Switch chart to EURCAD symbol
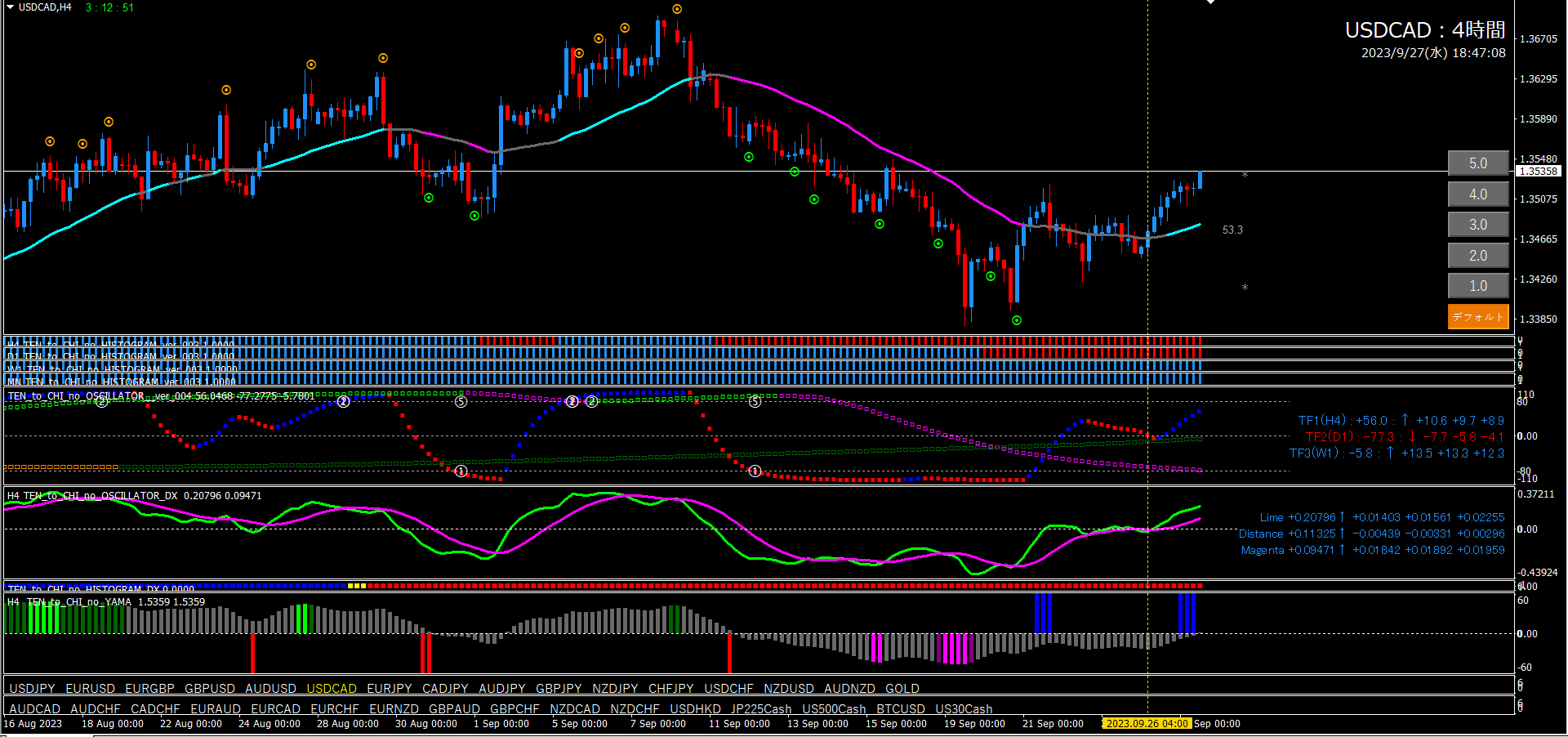The width and height of the screenshot is (1568, 737). point(276,709)
